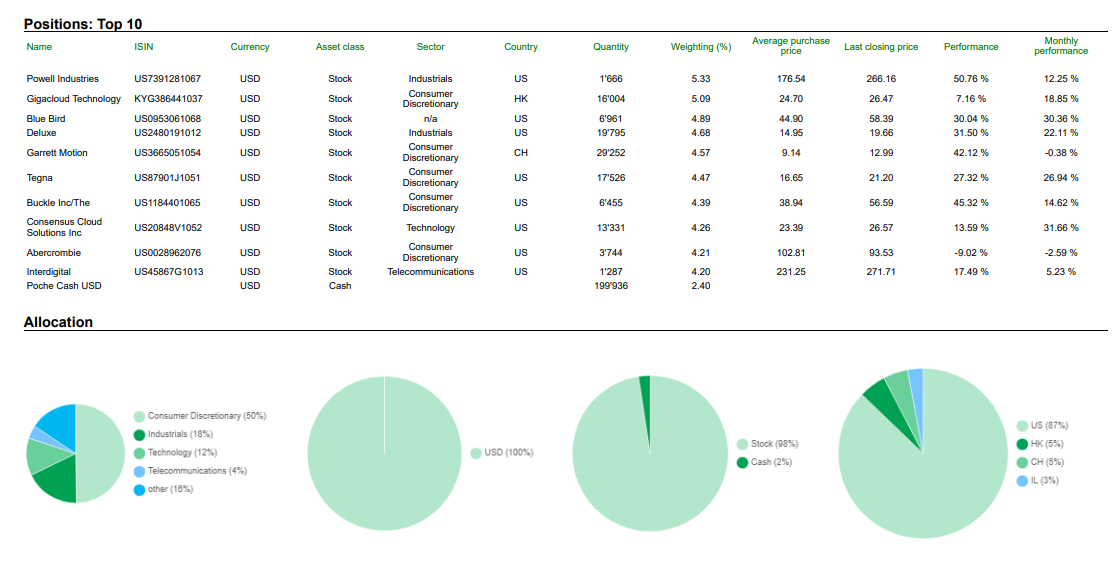Click the 50.76 % performance value
The height and width of the screenshot is (576, 1120).
tap(971, 79)
